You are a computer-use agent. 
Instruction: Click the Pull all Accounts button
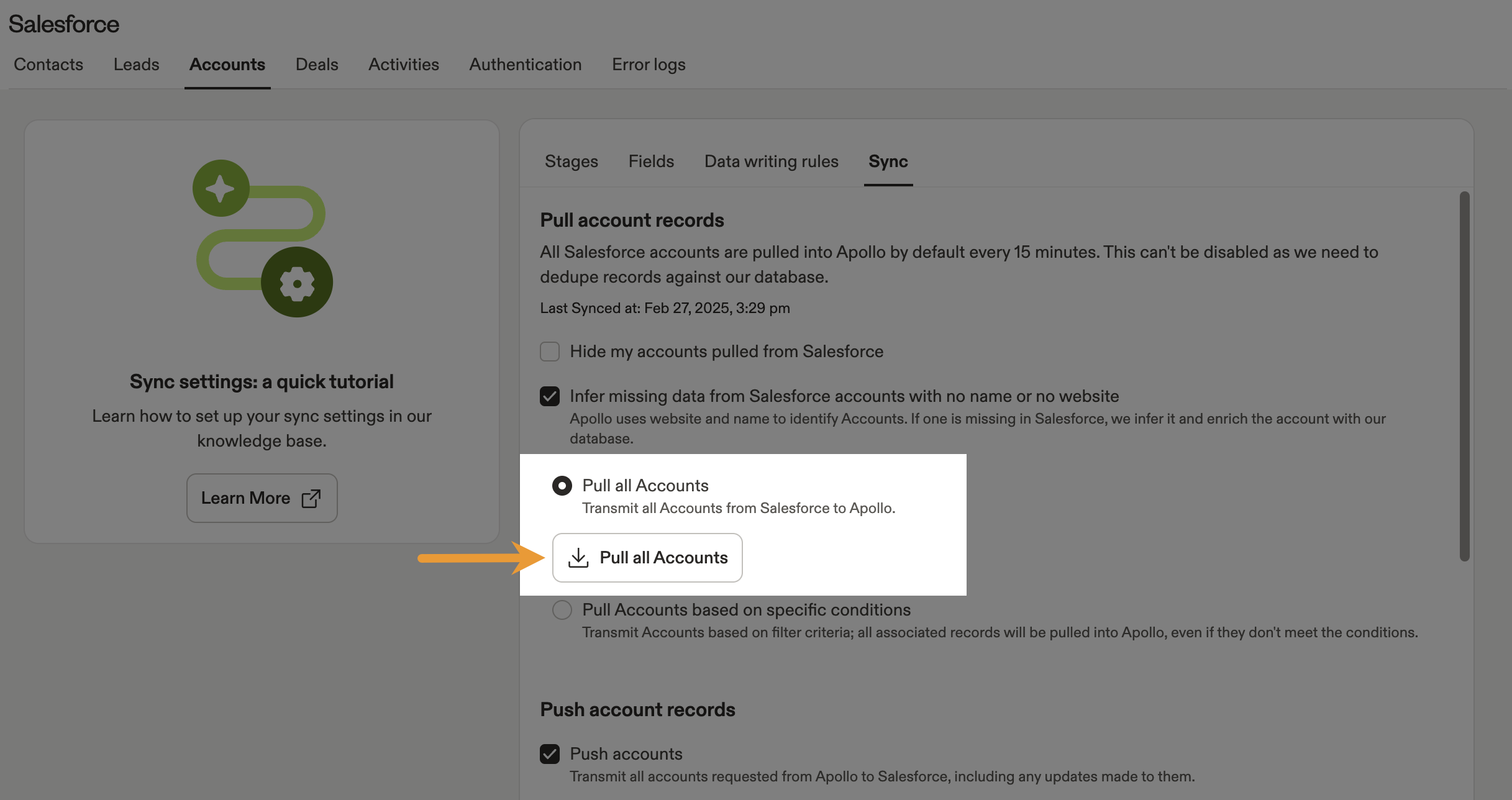click(x=647, y=558)
